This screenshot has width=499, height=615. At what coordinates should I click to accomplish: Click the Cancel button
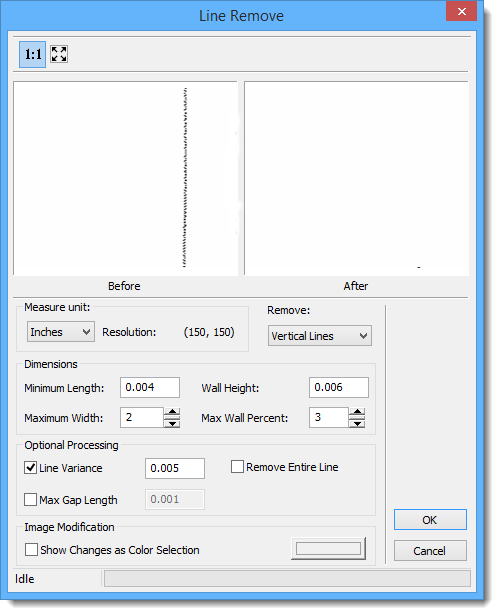pyautogui.click(x=430, y=551)
